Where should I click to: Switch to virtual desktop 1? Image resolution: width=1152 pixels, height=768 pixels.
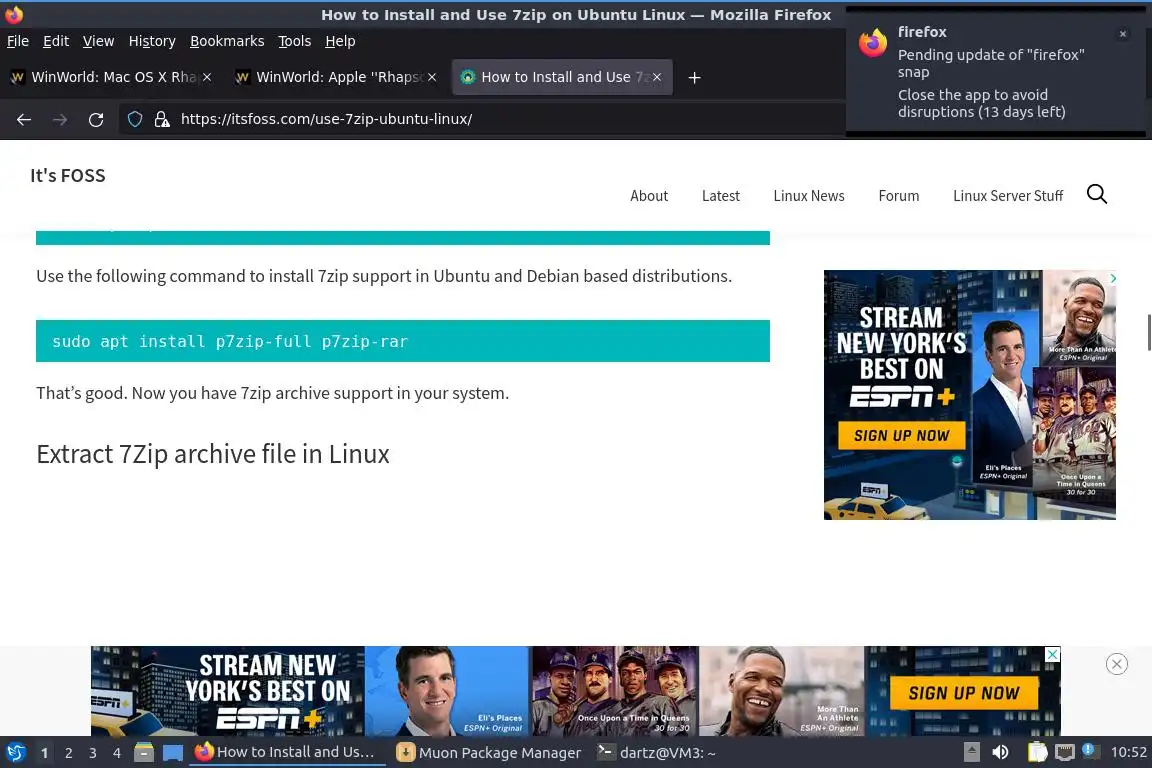44,753
